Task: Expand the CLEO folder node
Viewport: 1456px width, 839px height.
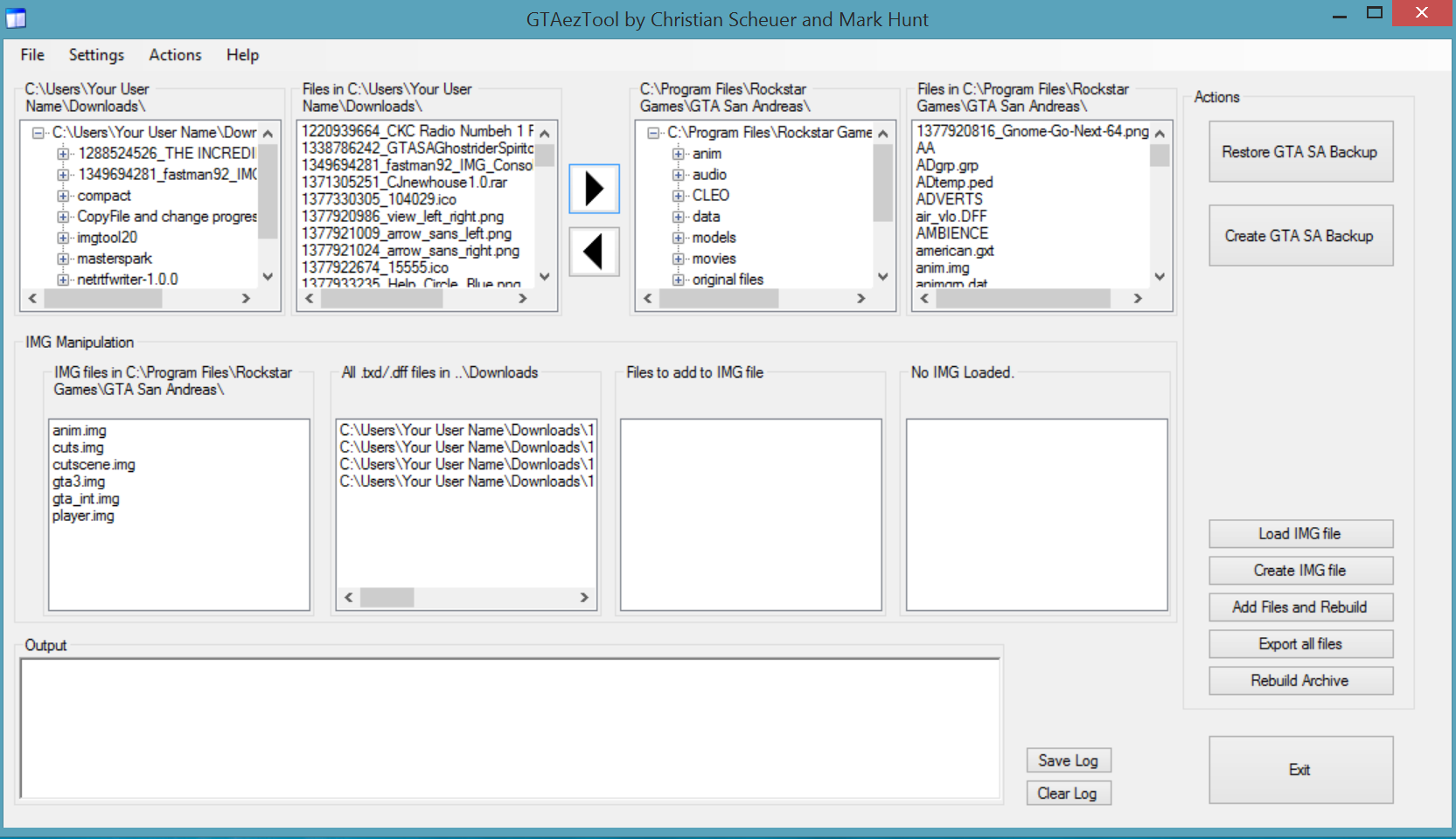Action: tap(678, 196)
